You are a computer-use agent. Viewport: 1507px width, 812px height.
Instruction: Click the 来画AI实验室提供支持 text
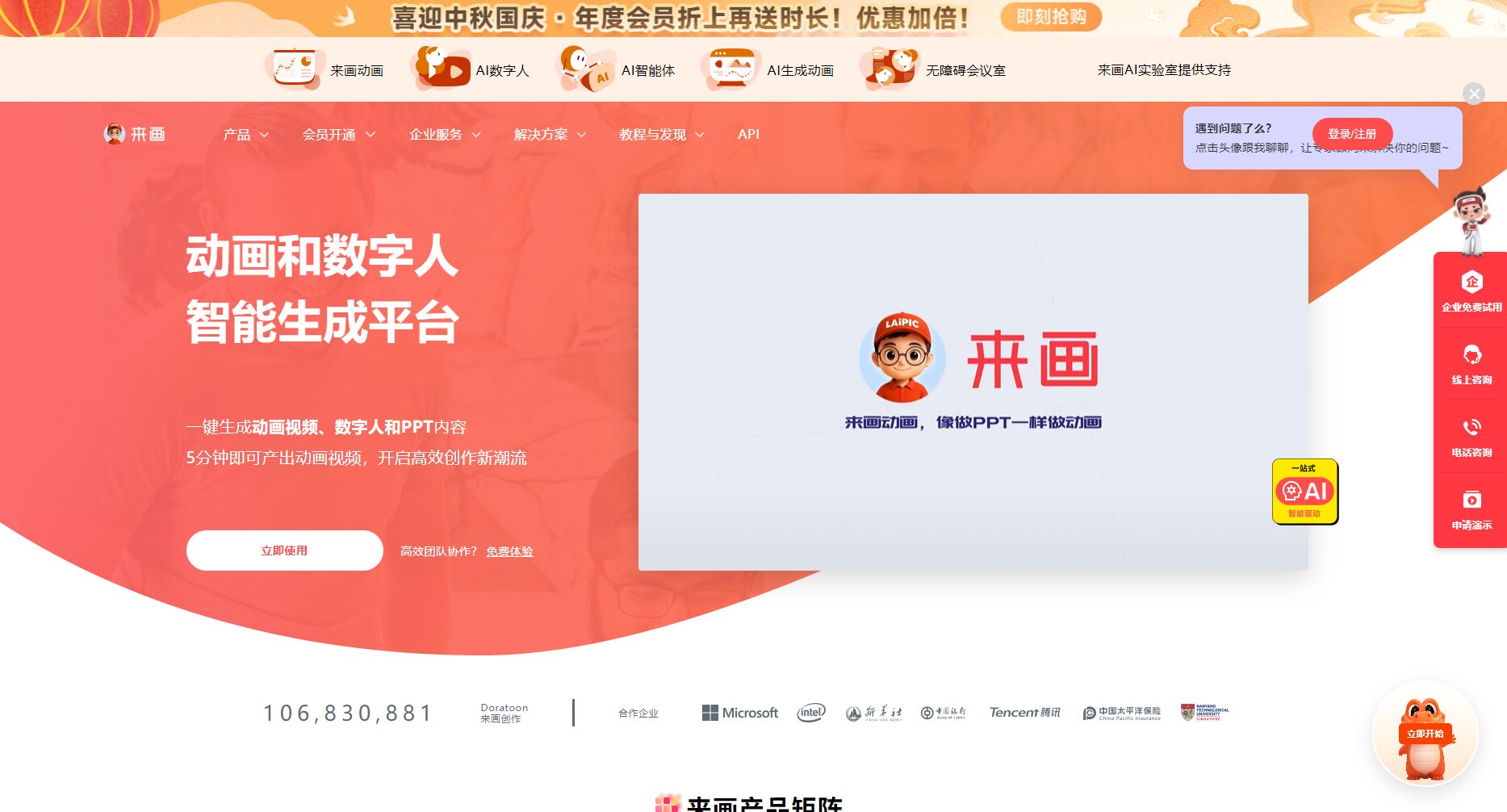[1164, 70]
